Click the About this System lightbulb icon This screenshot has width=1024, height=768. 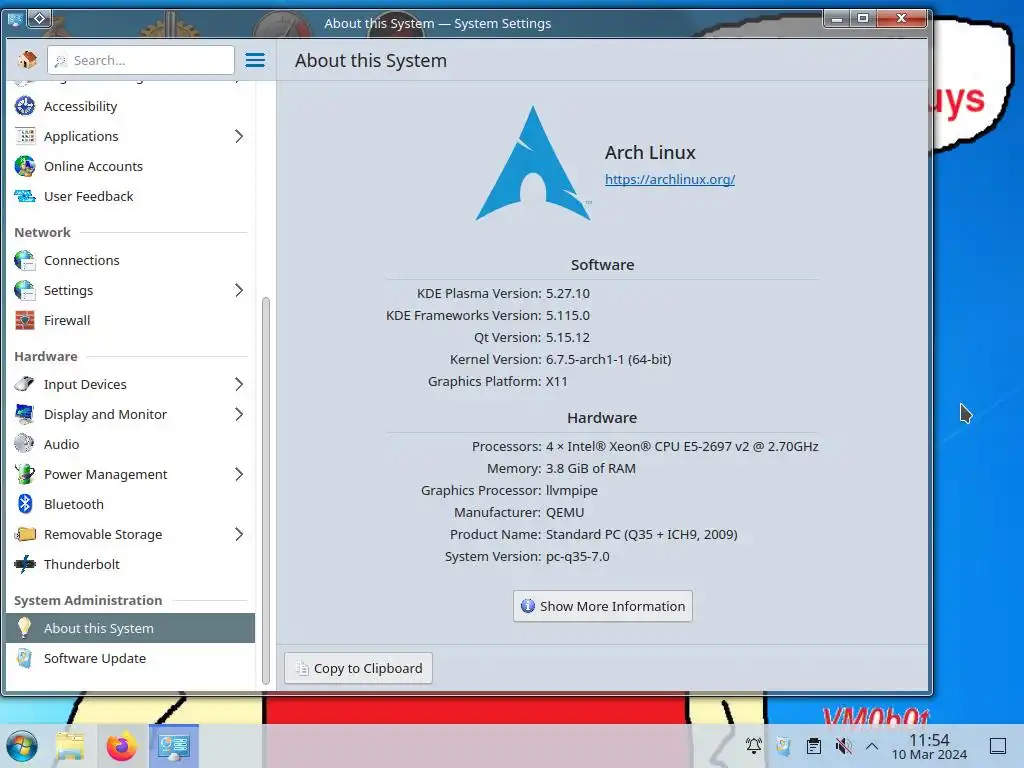click(x=25, y=628)
